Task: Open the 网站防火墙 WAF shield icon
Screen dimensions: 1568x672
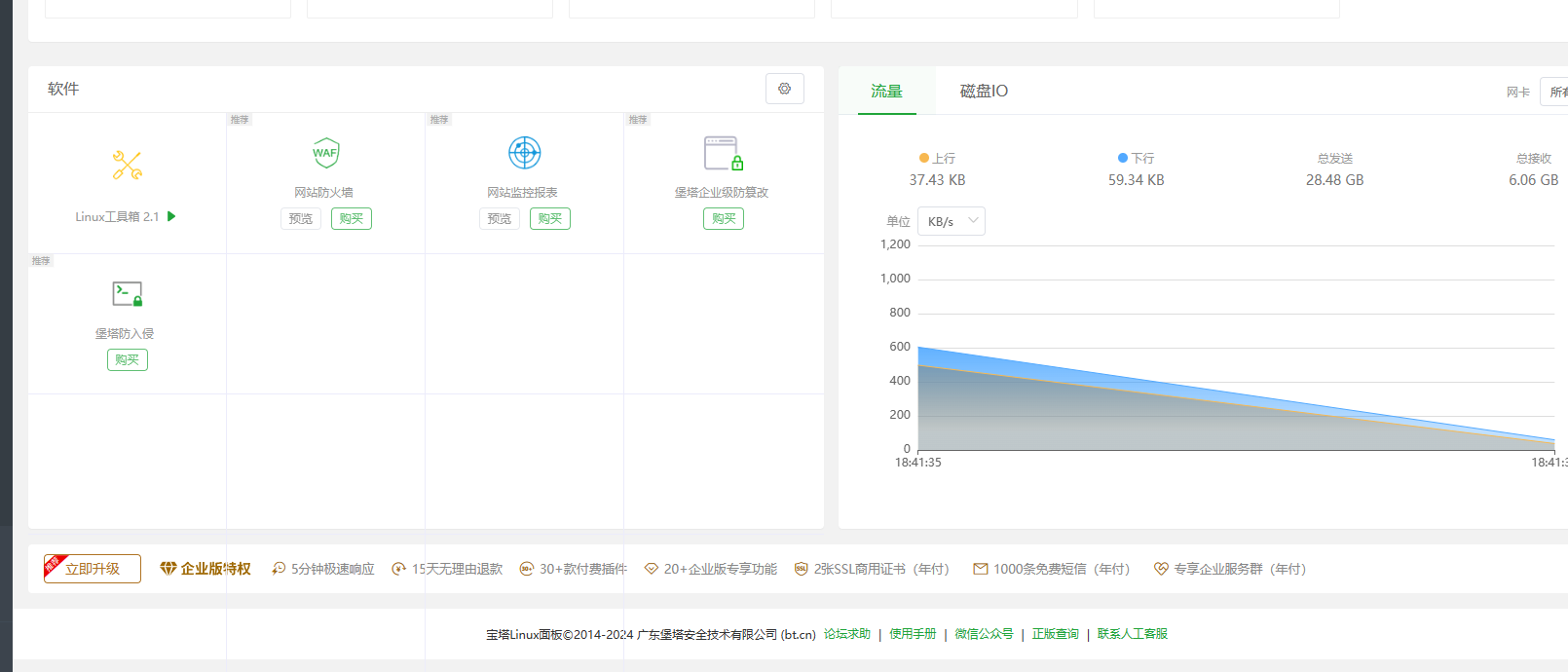Action: coord(326,153)
